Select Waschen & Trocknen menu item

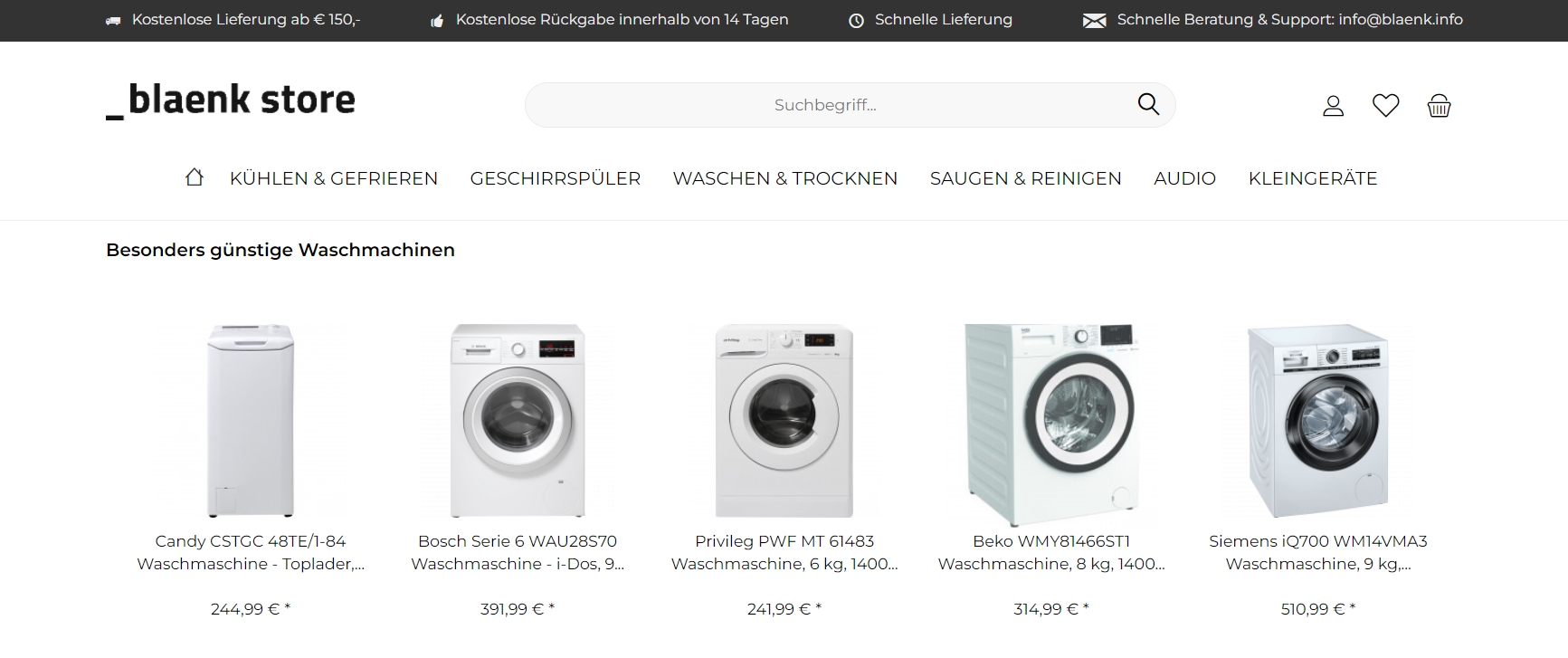pyautogui.click(x=785, y=178)
